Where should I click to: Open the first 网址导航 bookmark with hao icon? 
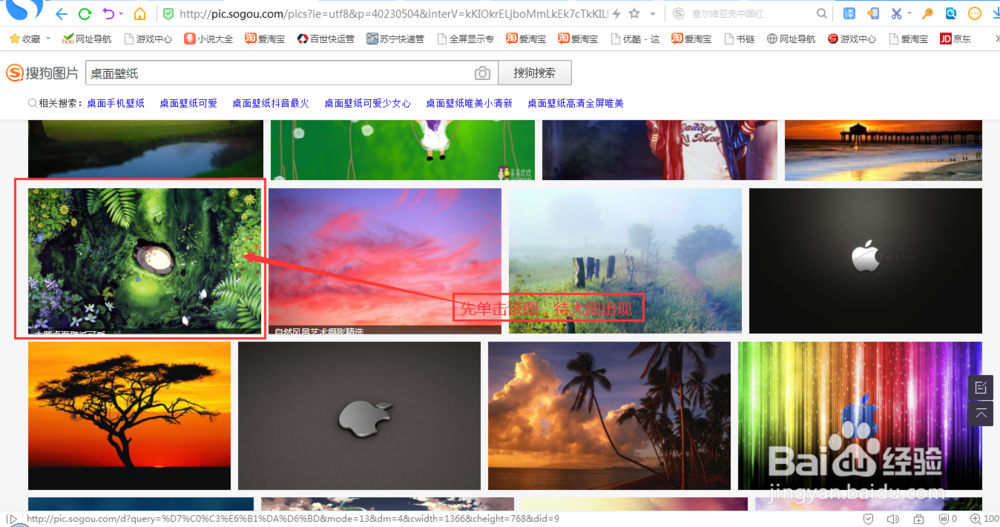pyautogui.click(x=86, y=39)
